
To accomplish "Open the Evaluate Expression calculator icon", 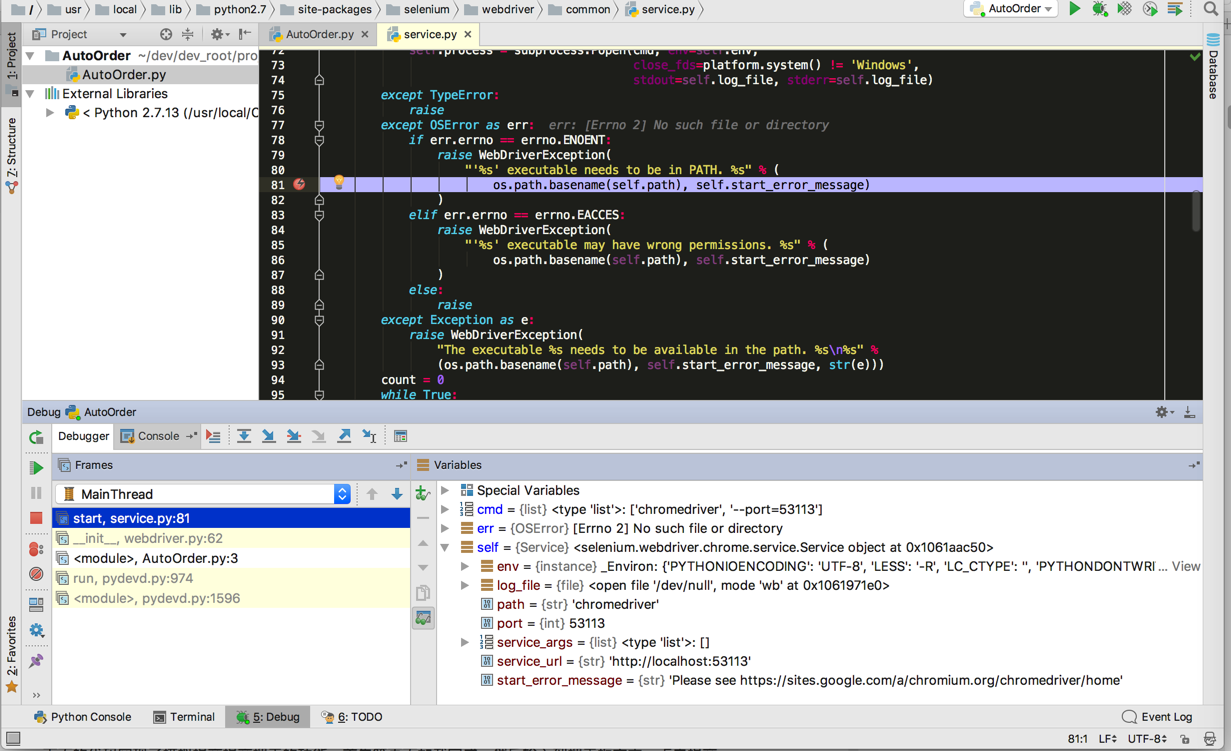I will 400,436.
